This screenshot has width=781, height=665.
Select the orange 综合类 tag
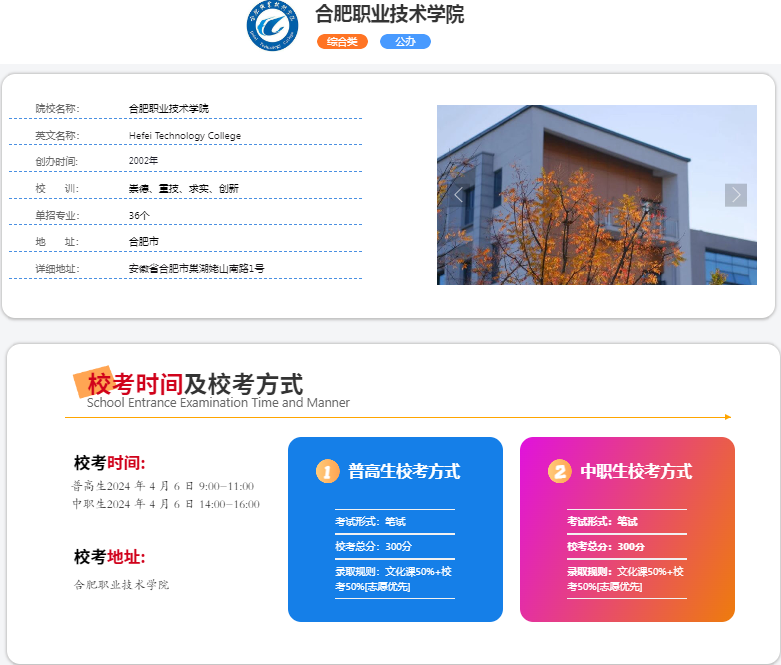pyautogui.click(x=342, y=42)
